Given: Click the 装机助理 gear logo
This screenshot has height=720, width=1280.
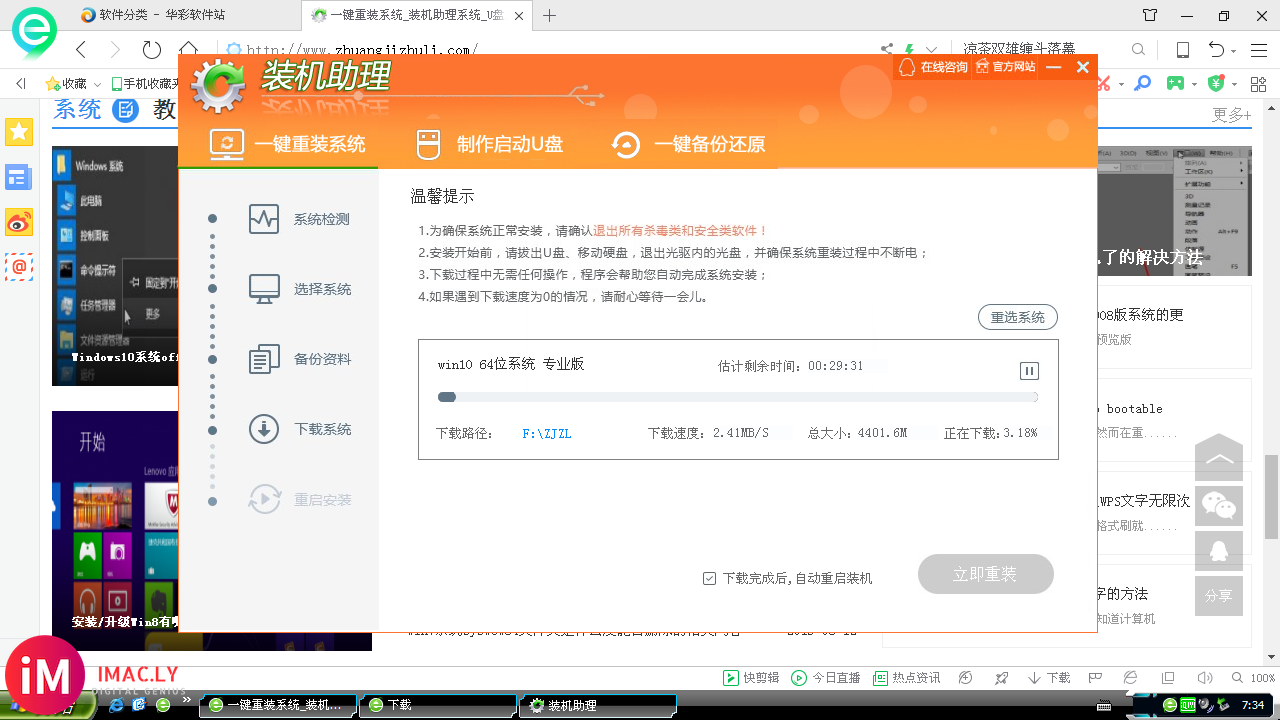Looking at the screenshot, I should pyautogui.click(x=218, y=85).
